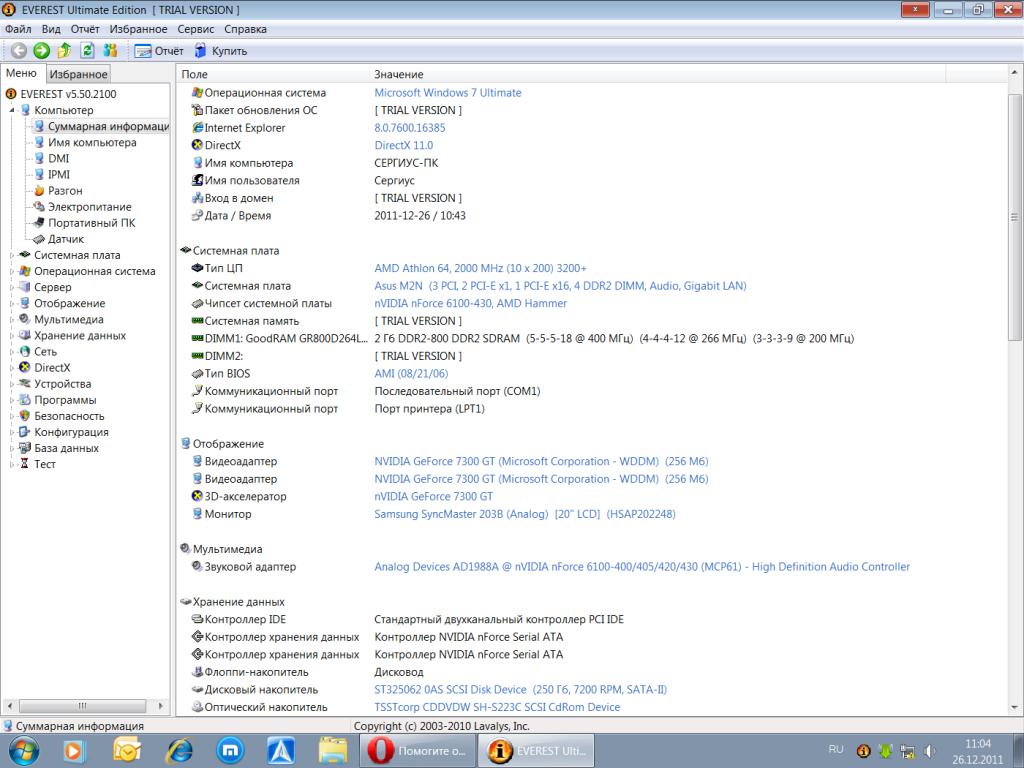The width and height of the screenshot is (1024, 768).
Task: Click the Тест hourglass icon
Action: (x=25, y=464)
